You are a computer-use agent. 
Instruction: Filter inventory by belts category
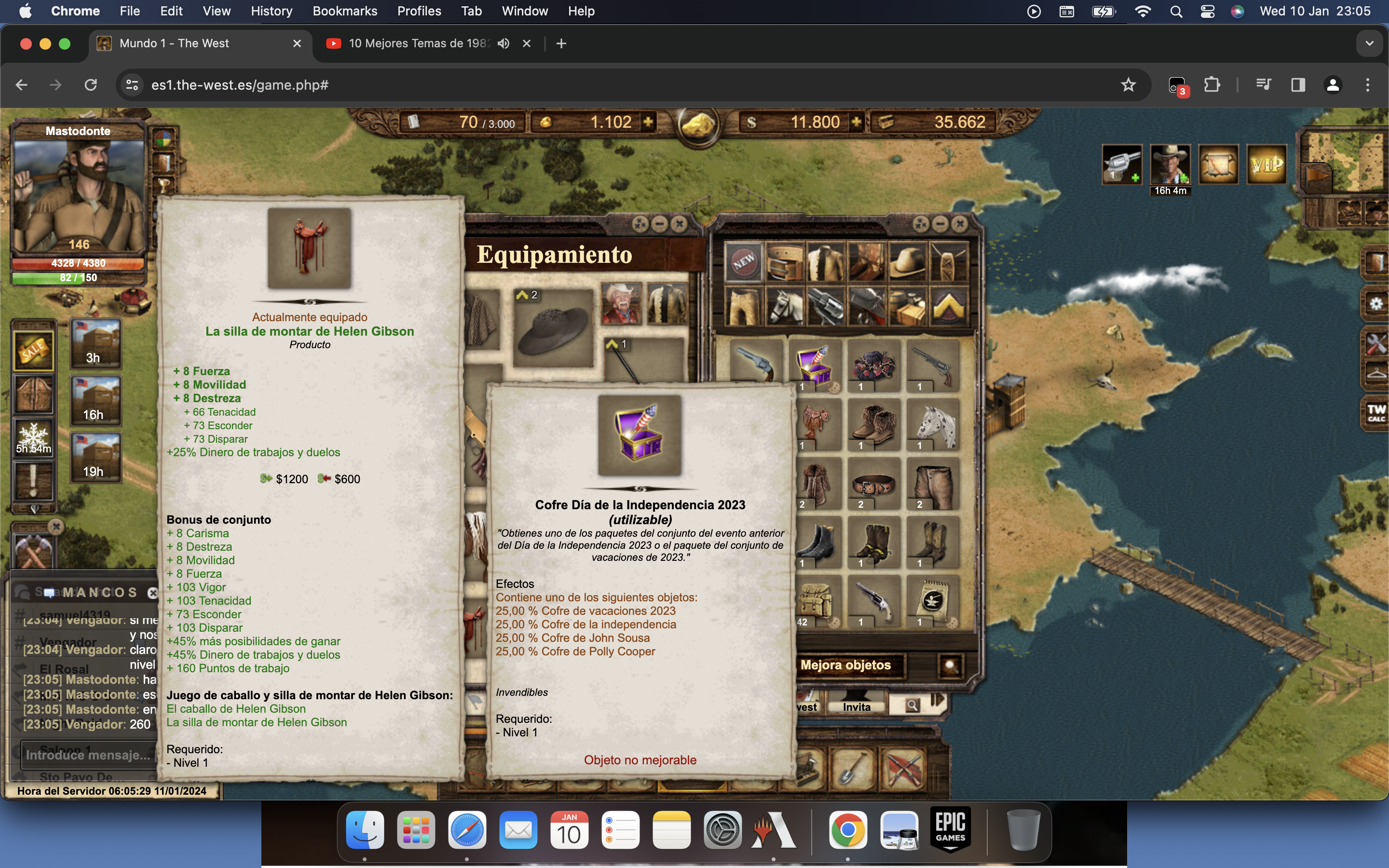(x=784, y=263)
